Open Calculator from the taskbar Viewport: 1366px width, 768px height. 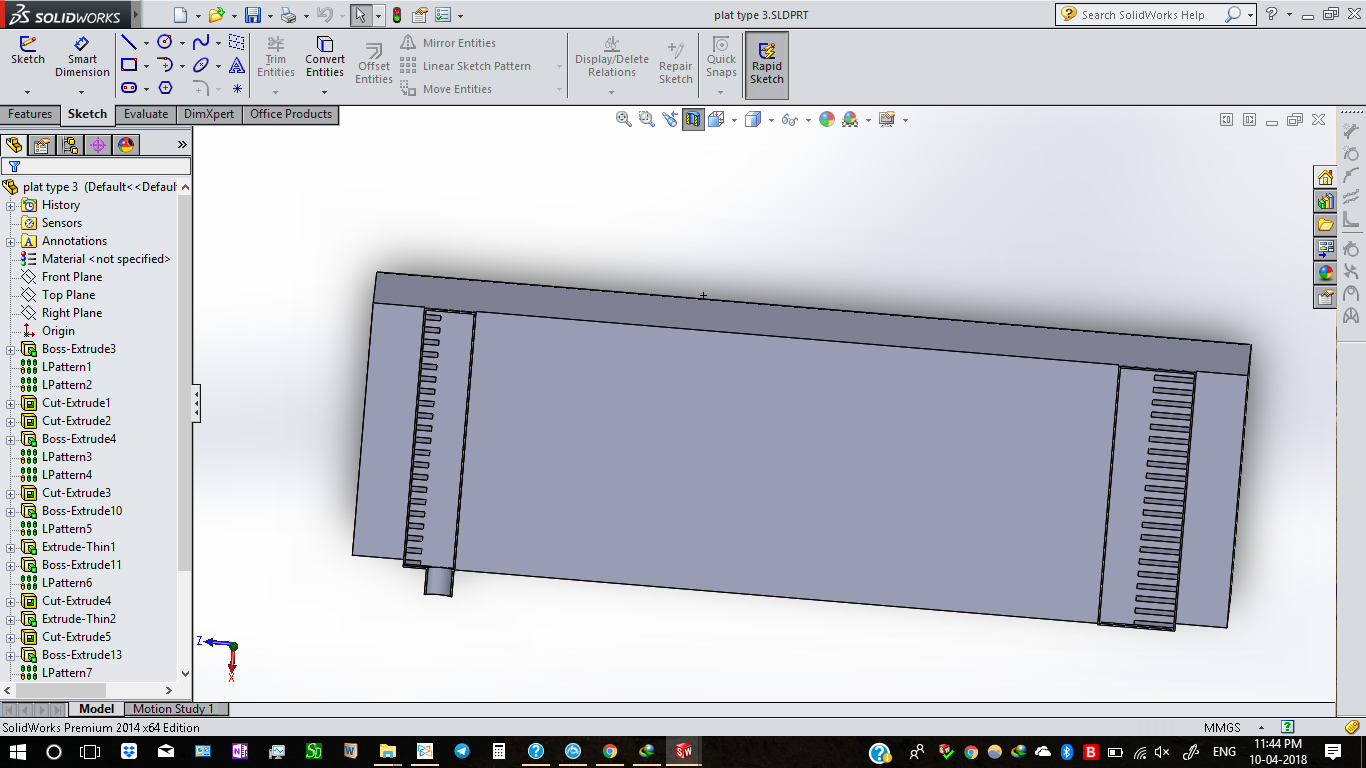(498, 751)
